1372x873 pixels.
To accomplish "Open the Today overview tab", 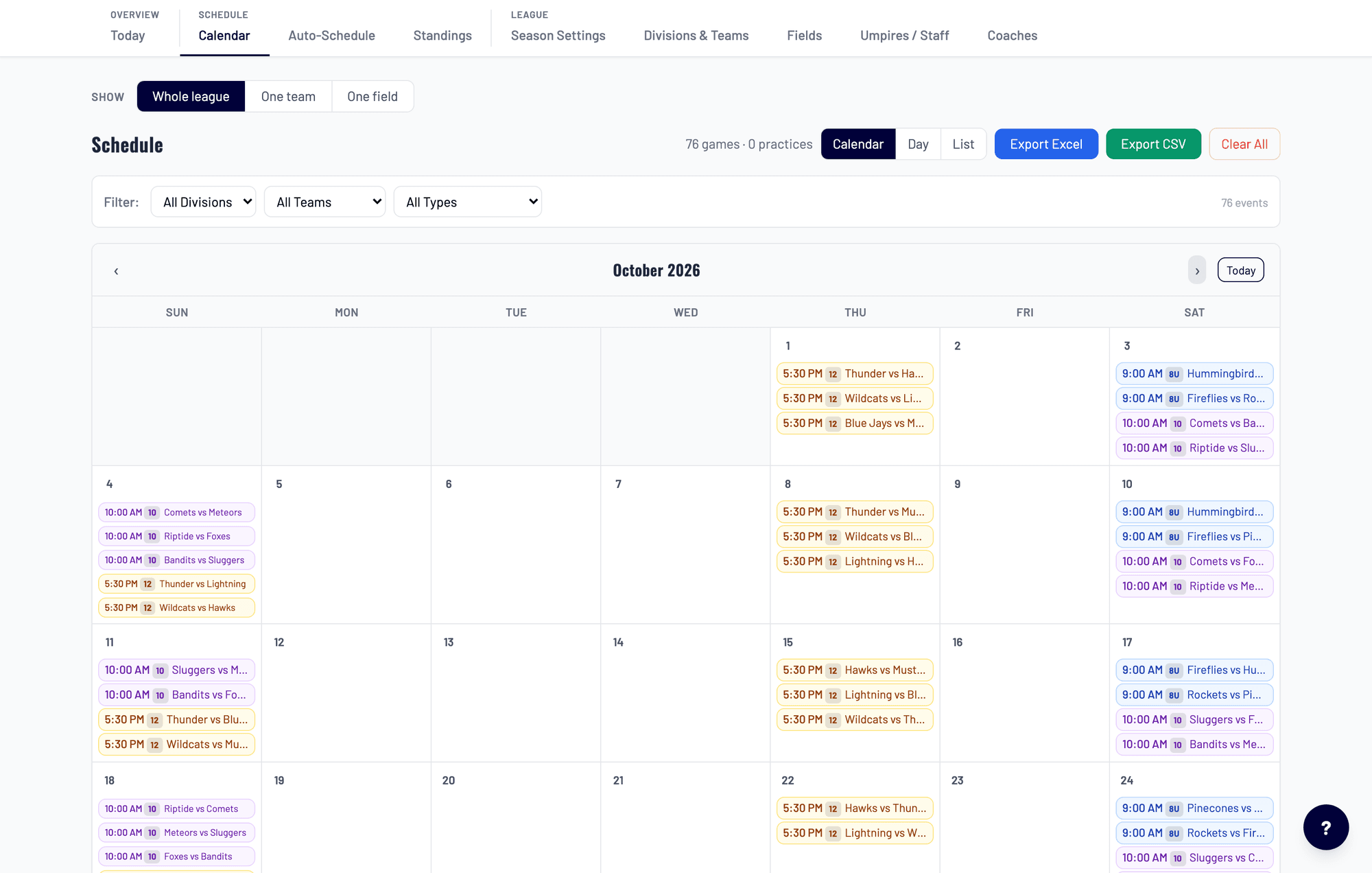I will point(128,36).
